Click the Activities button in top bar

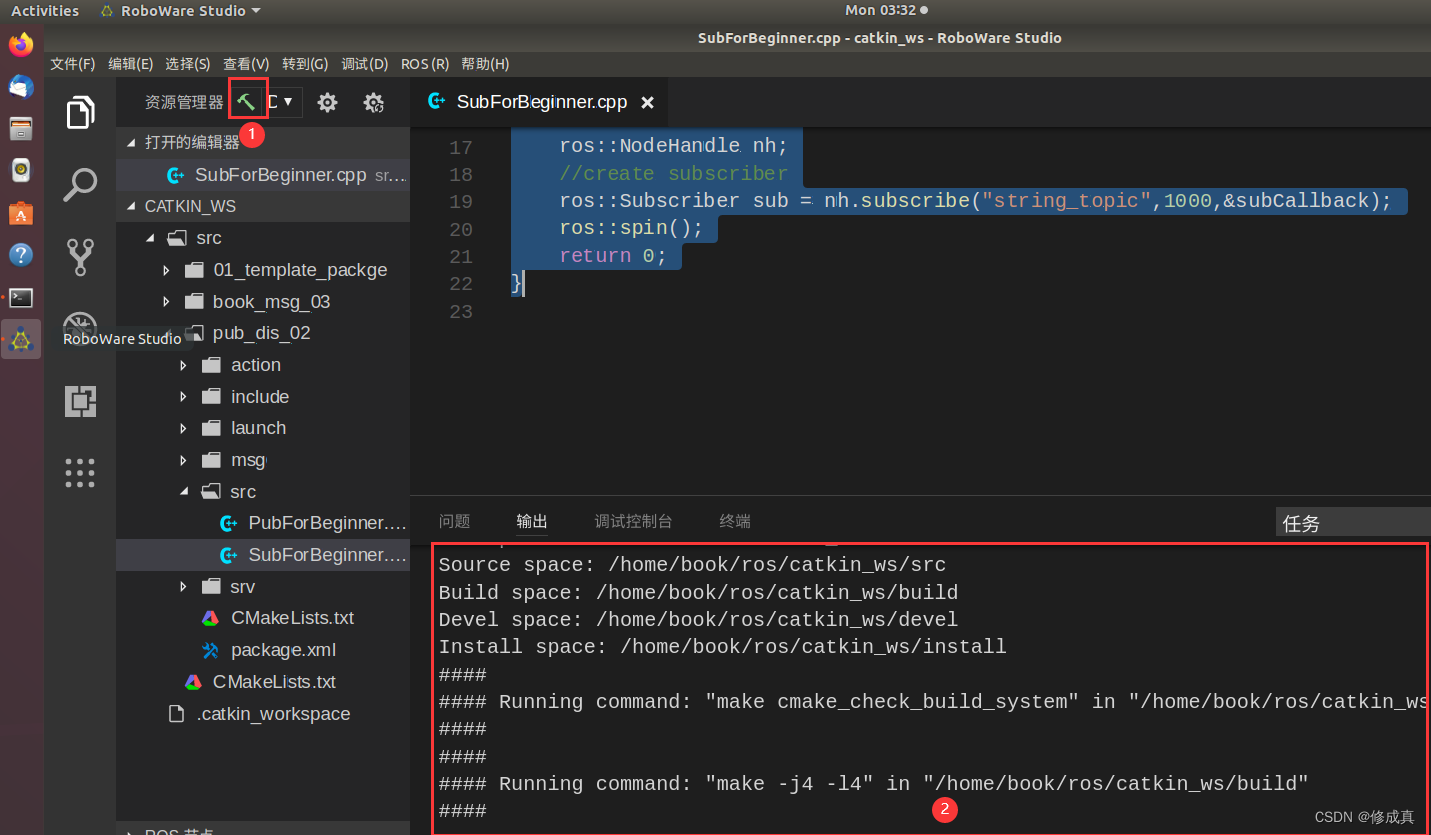[45, 10]
